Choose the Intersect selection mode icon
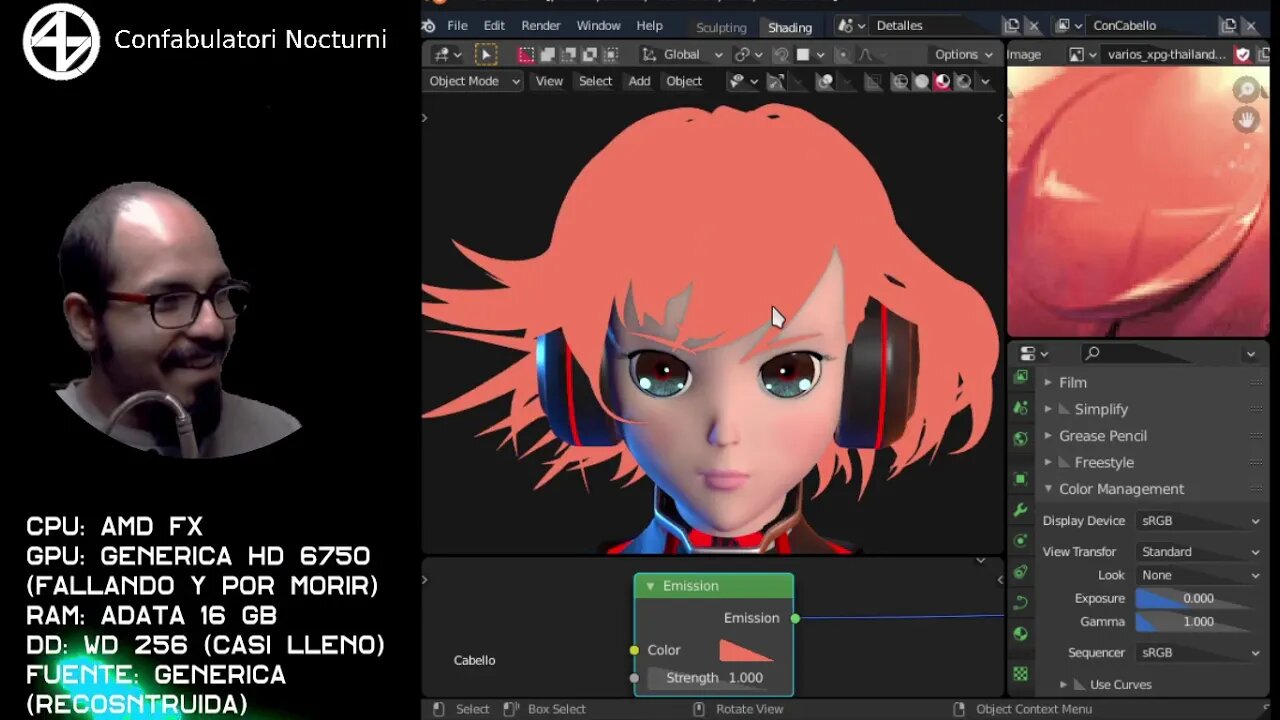1280x720 pixels. click(x=611, y=54)
